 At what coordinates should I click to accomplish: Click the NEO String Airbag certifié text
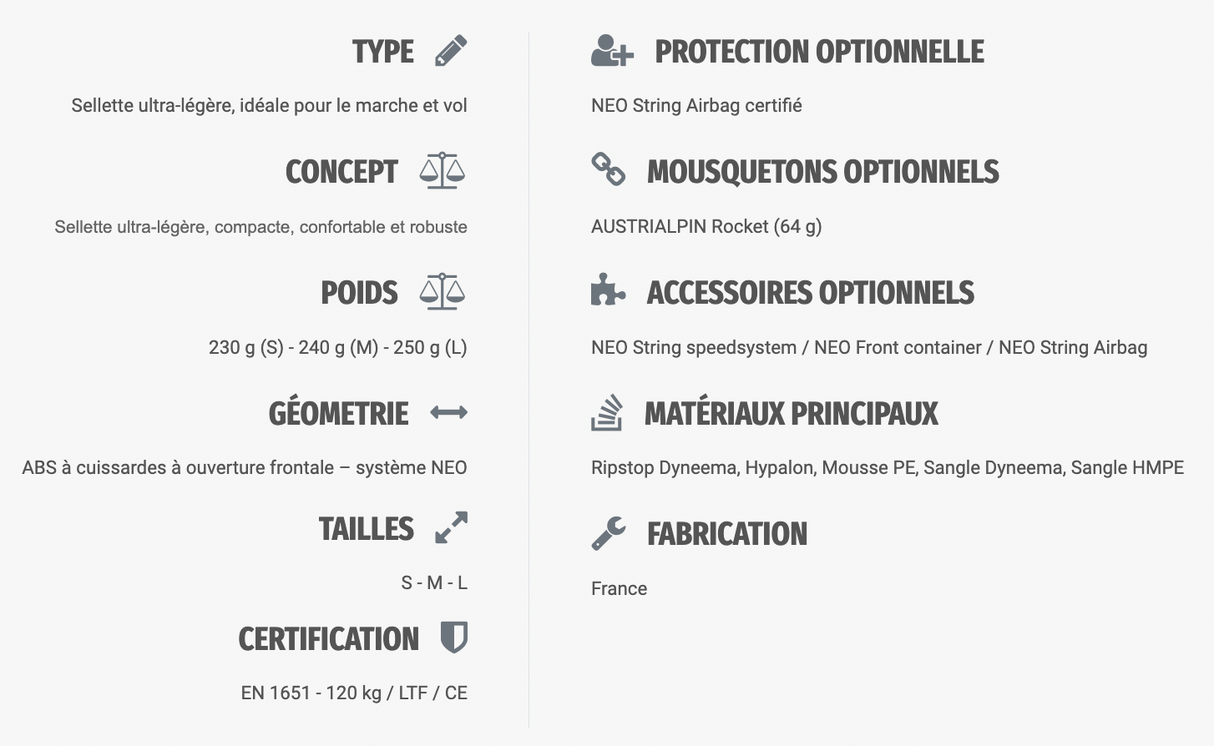pos(696,105)
